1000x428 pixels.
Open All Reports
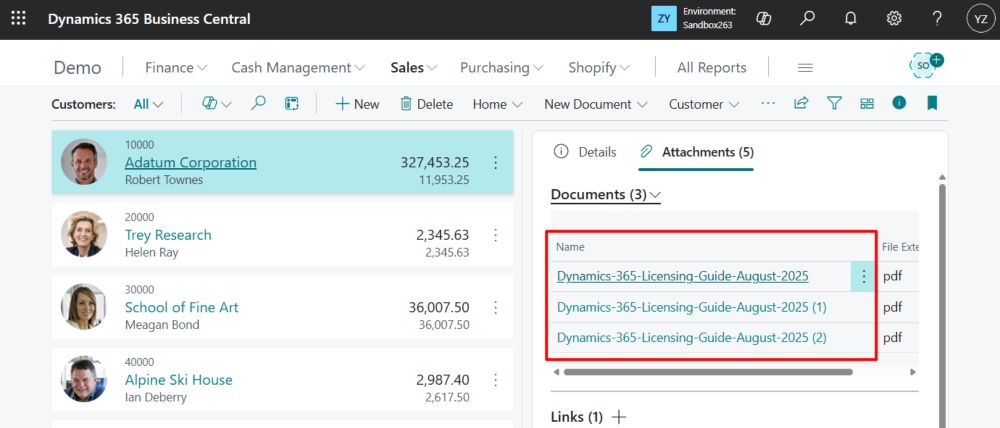712,68
